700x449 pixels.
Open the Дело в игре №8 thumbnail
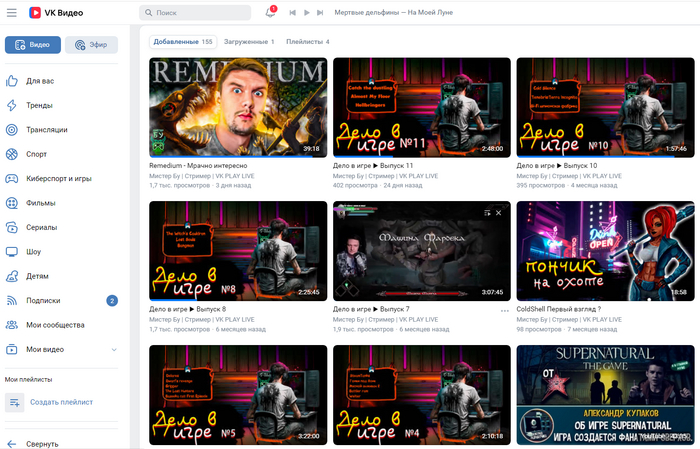click(x=238, y=251)
